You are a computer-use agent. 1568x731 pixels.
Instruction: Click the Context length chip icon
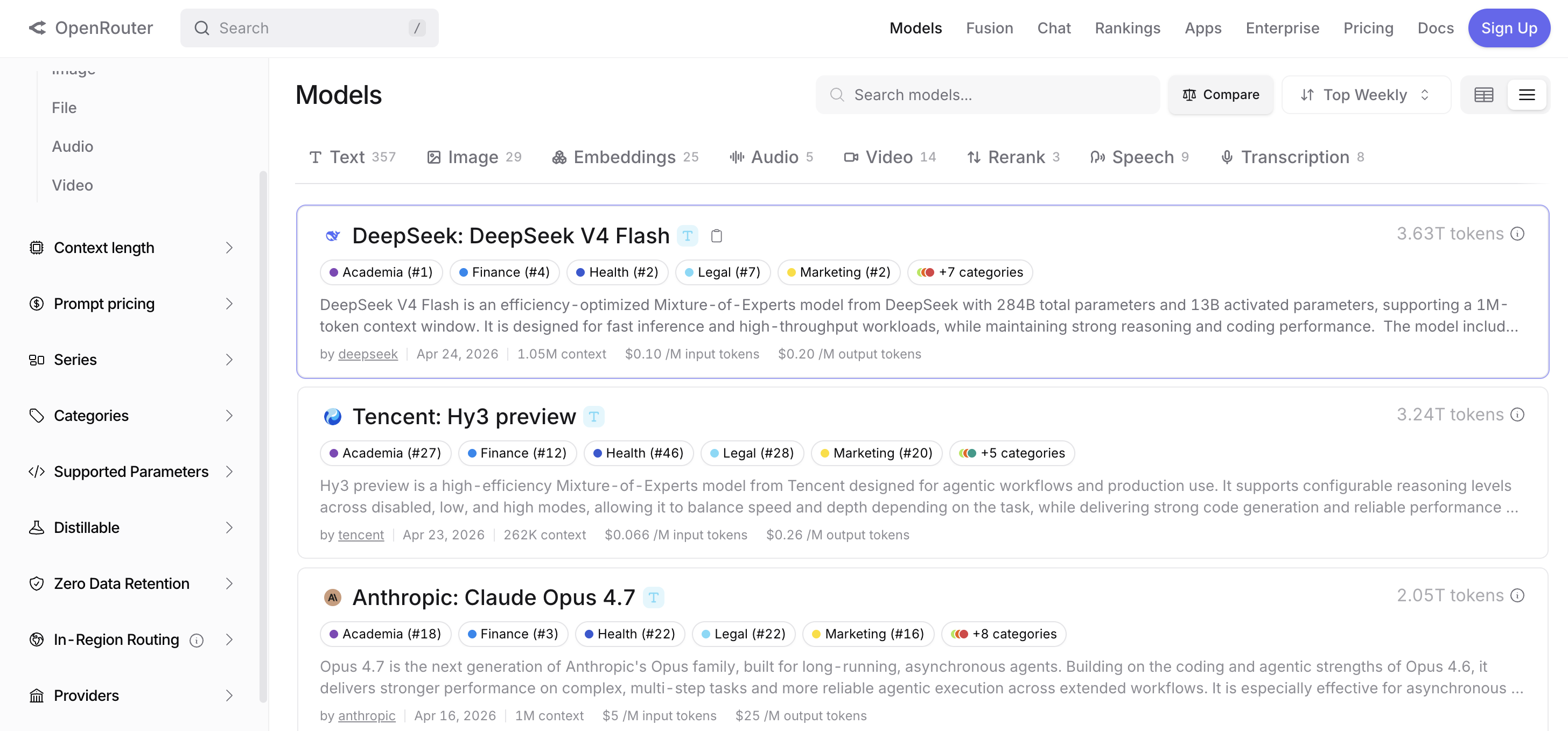[37, 248]
